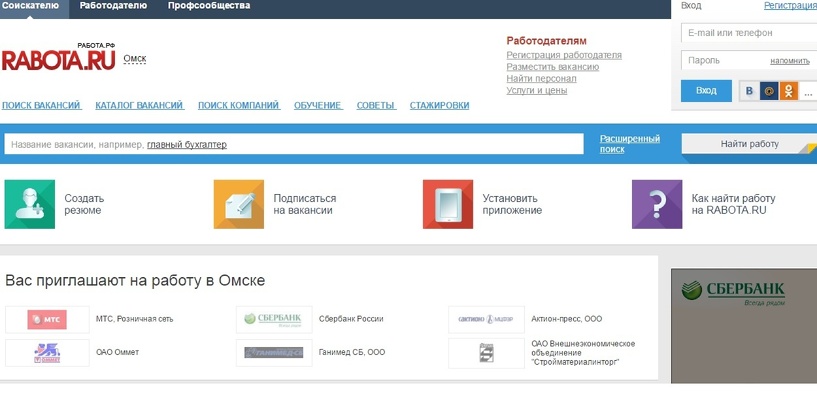Click the Найти работу button
The height and width of the screenshot is (400, 817).
pyautogui.click(x=749, y=144)
